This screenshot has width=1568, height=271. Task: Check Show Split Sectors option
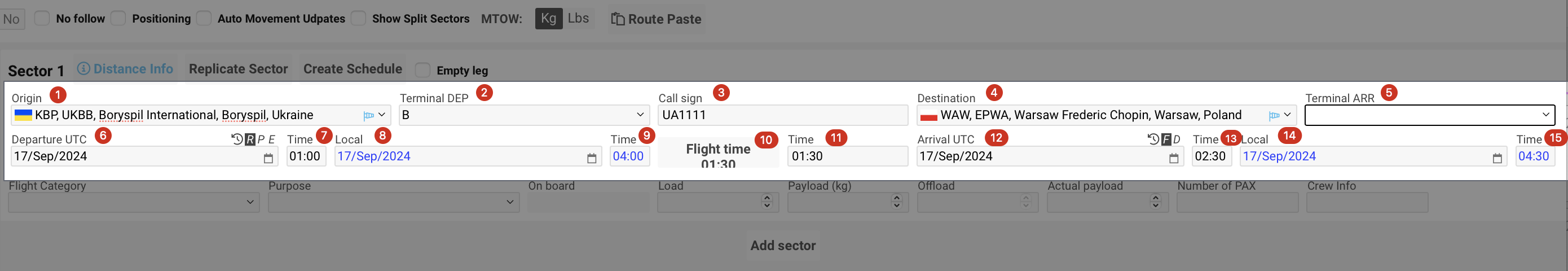(x=359, y=18)
